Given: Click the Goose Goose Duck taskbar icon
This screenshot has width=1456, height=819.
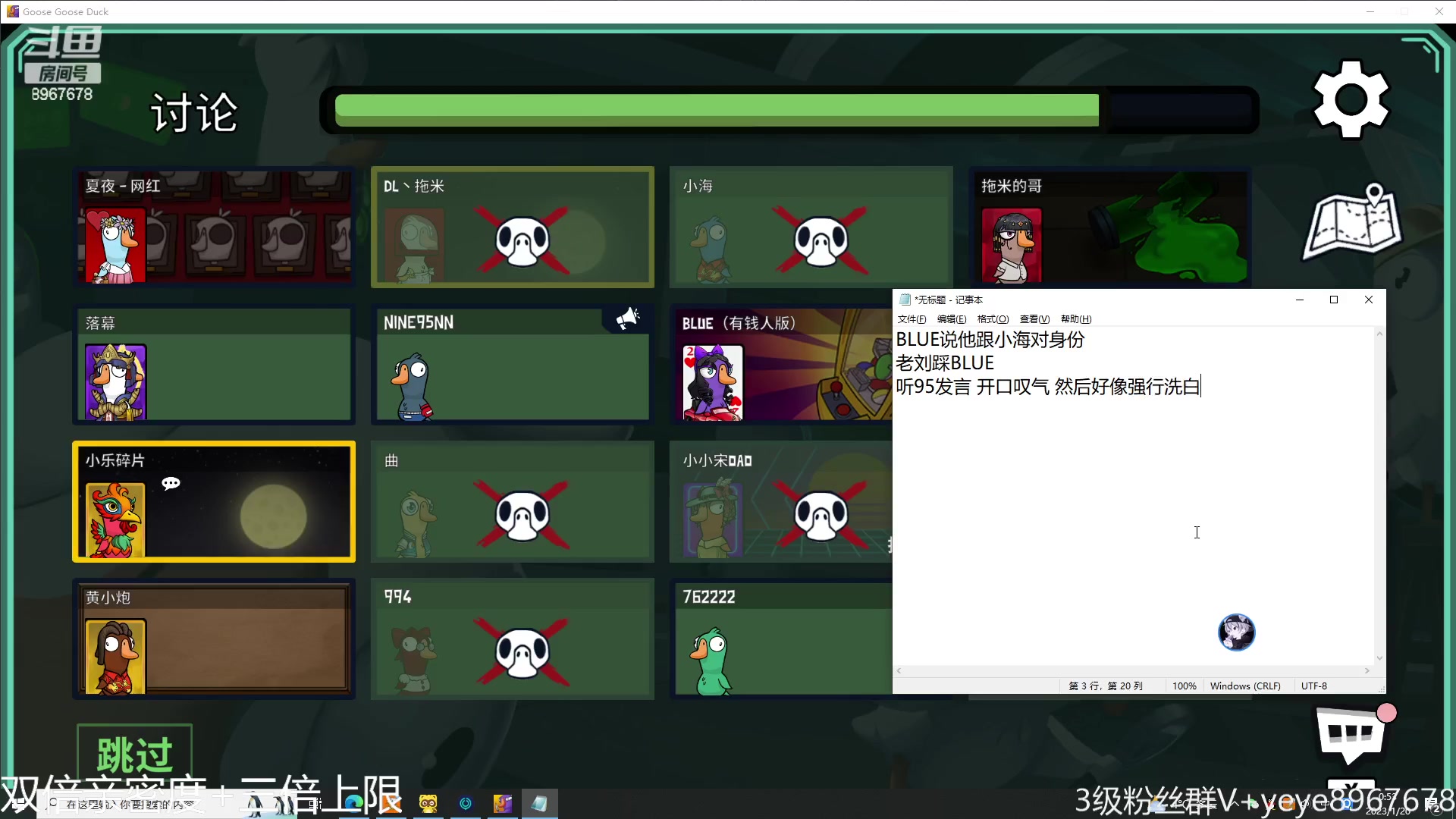Looking at the screenshot, I should (x=503, y=803).
